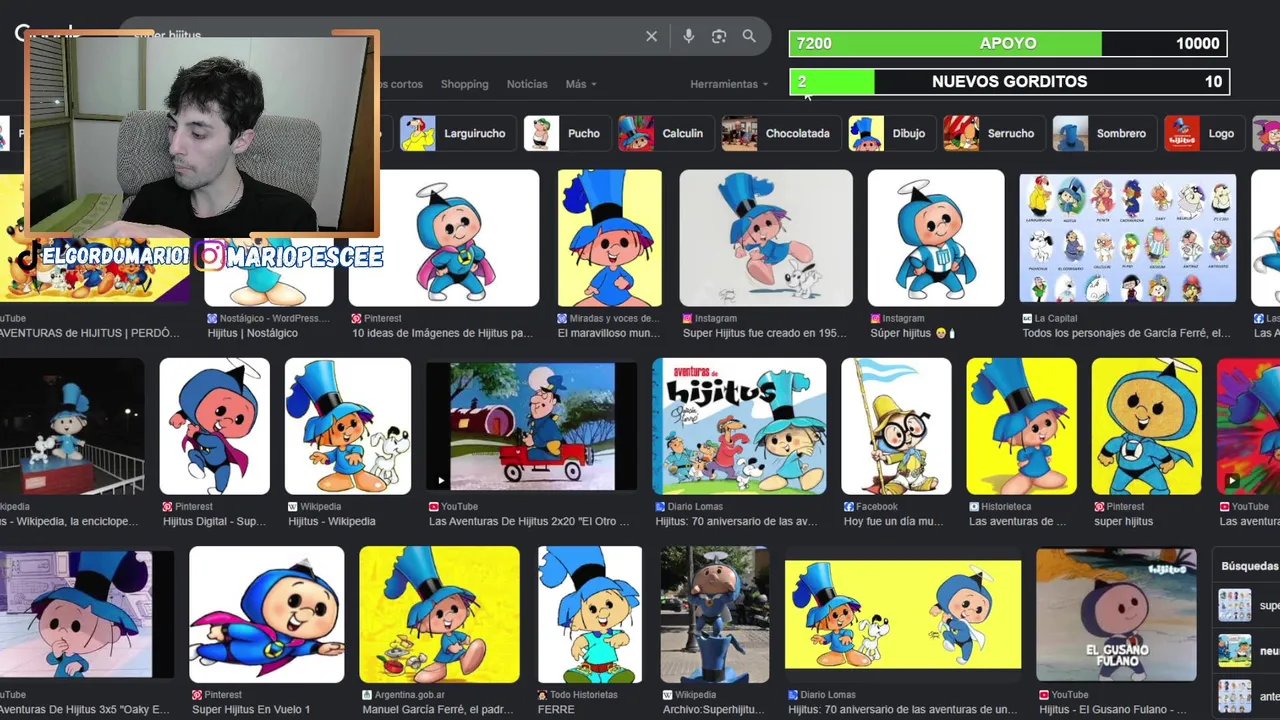This screenshot has height=720, width=1280.
Task: Click 'Hijitus | Nostálgico' result title
Action: tap(253, 333)
